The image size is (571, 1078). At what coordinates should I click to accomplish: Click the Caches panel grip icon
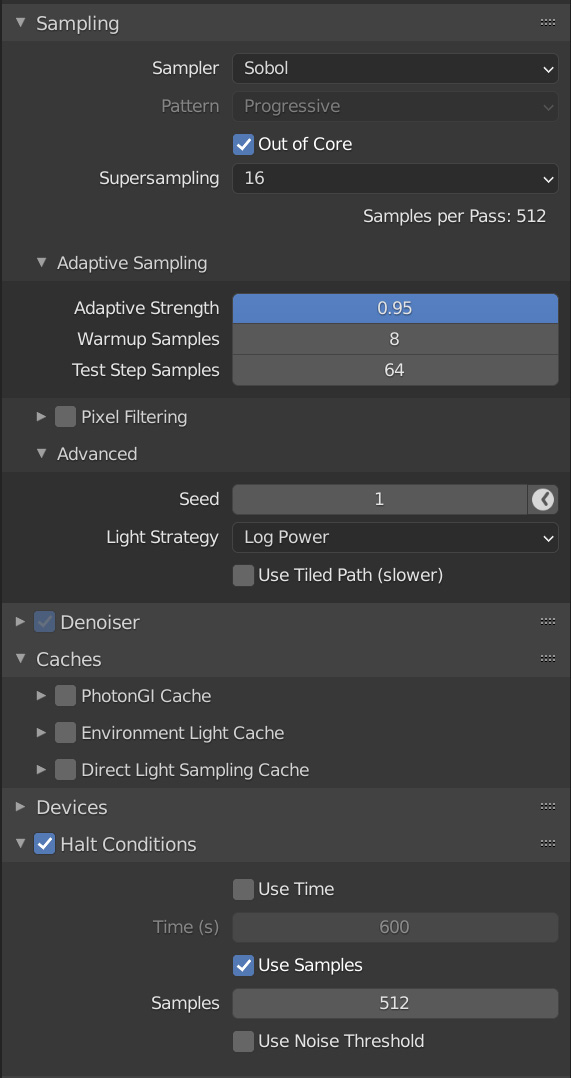point(548,659)
